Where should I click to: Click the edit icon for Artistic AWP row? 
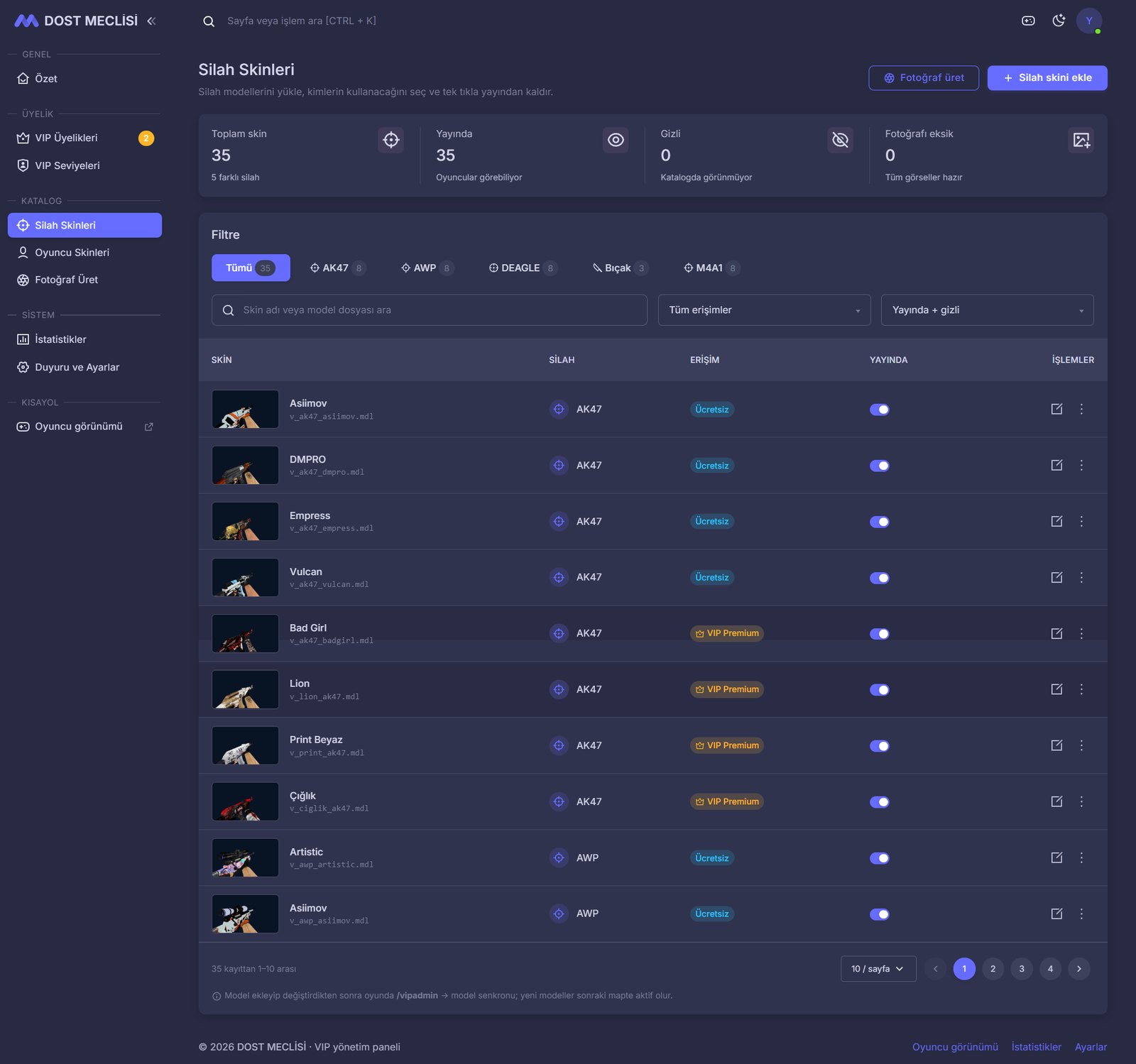tap(1056, 857)
